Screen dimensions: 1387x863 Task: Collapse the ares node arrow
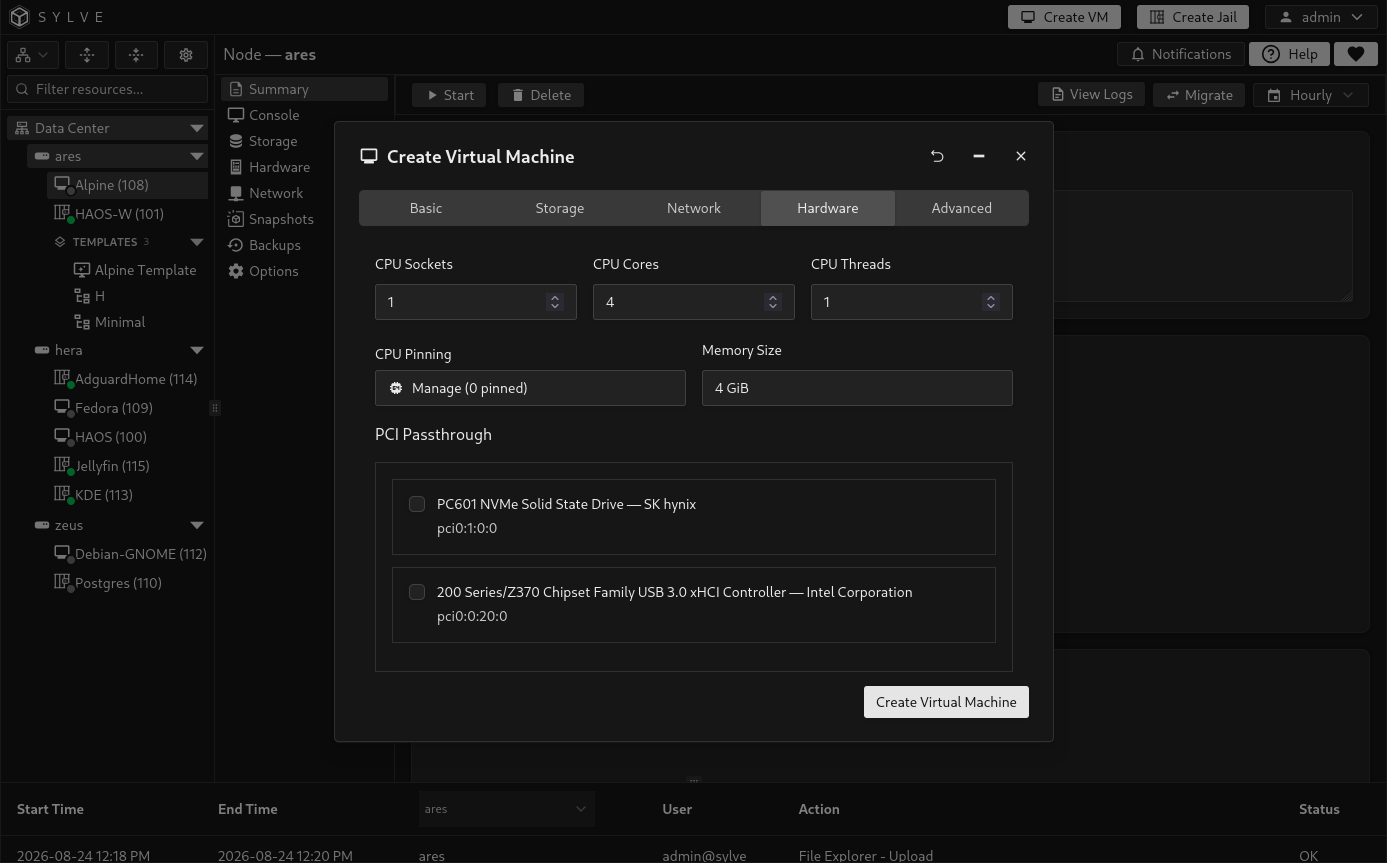197,156
